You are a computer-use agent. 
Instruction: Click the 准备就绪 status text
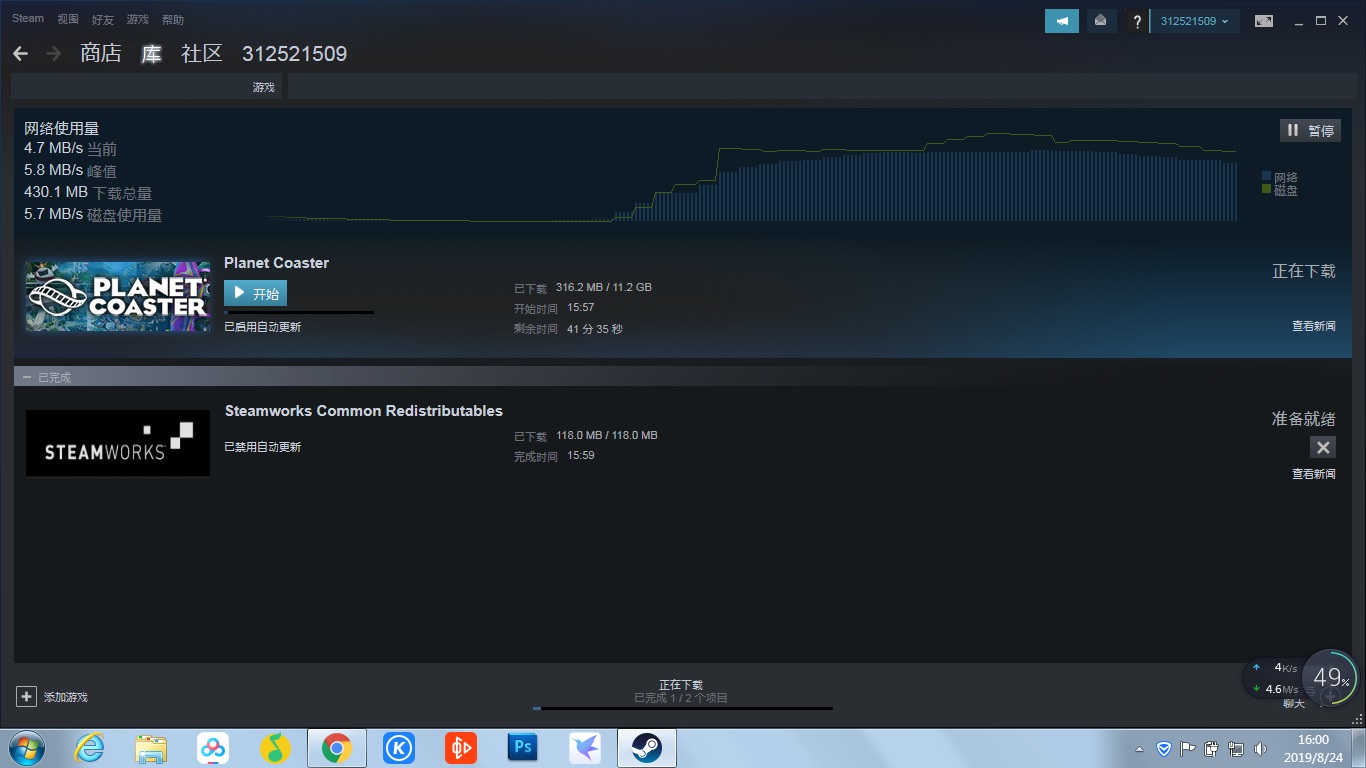(1304, 419)
